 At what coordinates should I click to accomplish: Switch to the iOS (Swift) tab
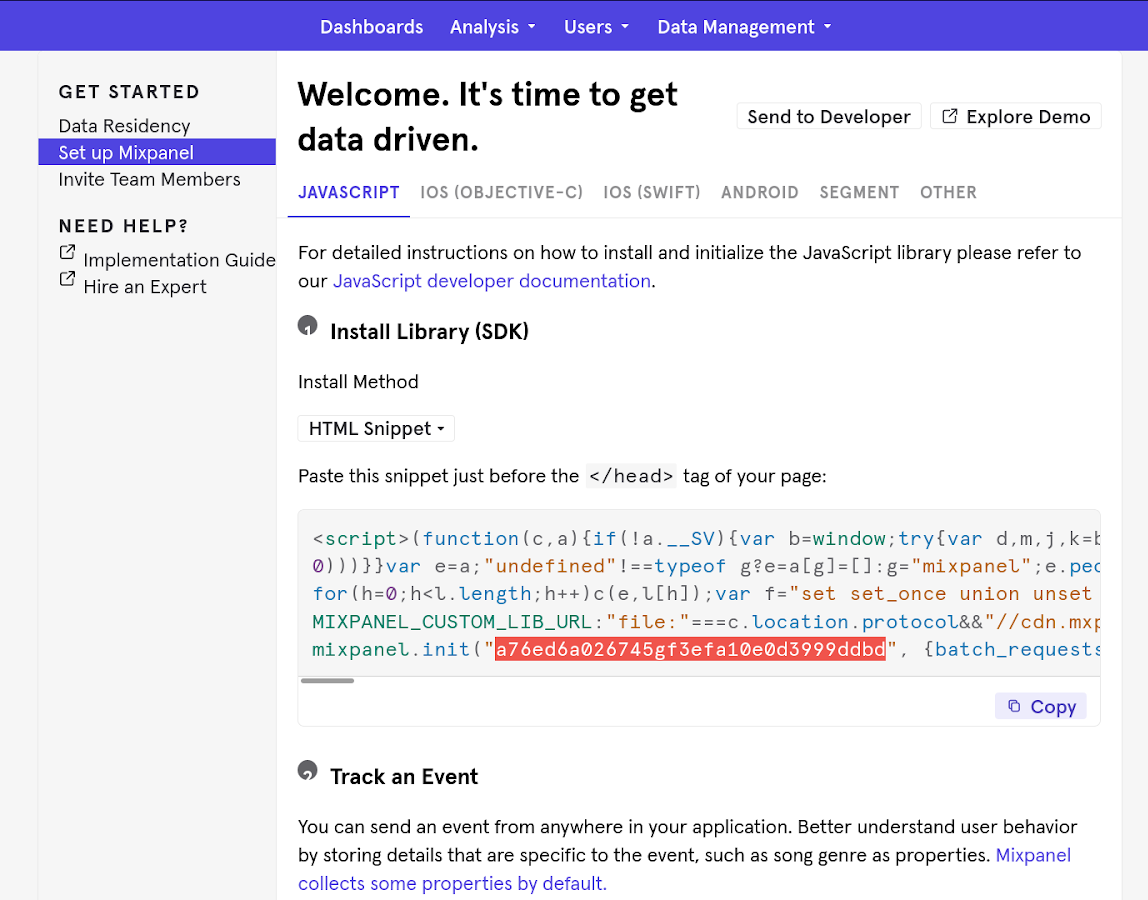(651, 193)
